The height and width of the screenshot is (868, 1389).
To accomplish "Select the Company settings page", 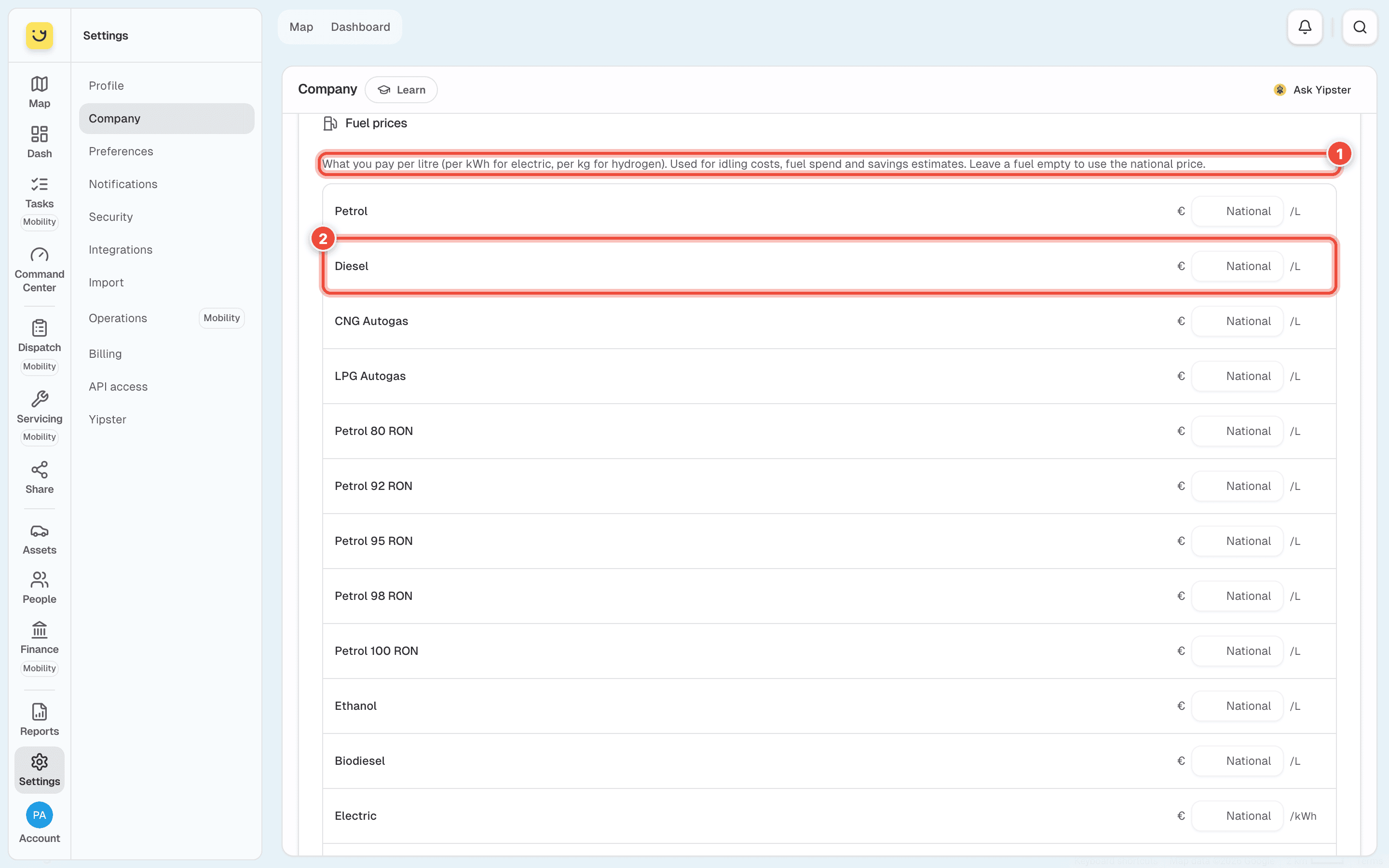I will pyautogui.click(x=166, y=118).
